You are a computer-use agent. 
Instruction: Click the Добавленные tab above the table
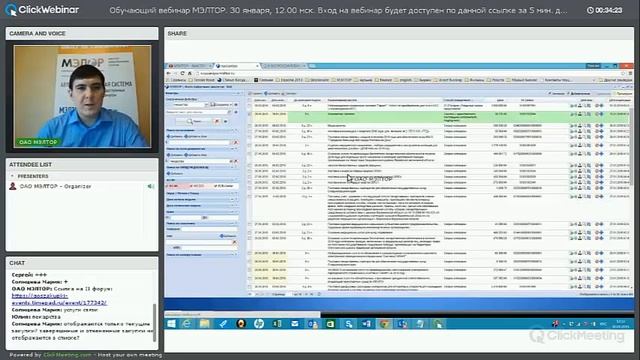click(579, 93)
